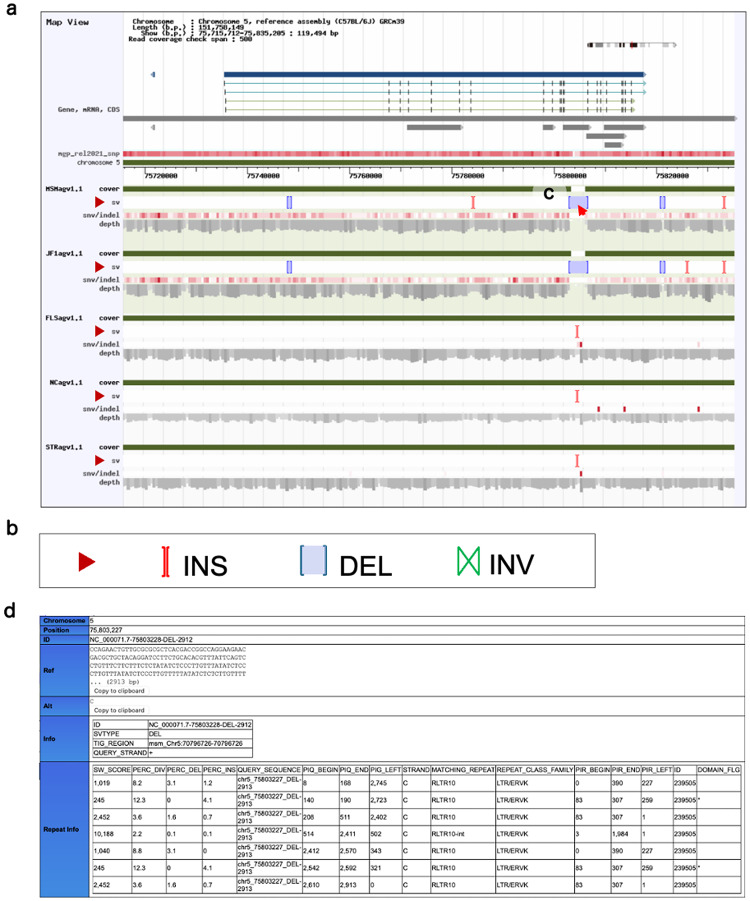Click the red triangle beside NCagv1.1 sv

tap(99, 396)
